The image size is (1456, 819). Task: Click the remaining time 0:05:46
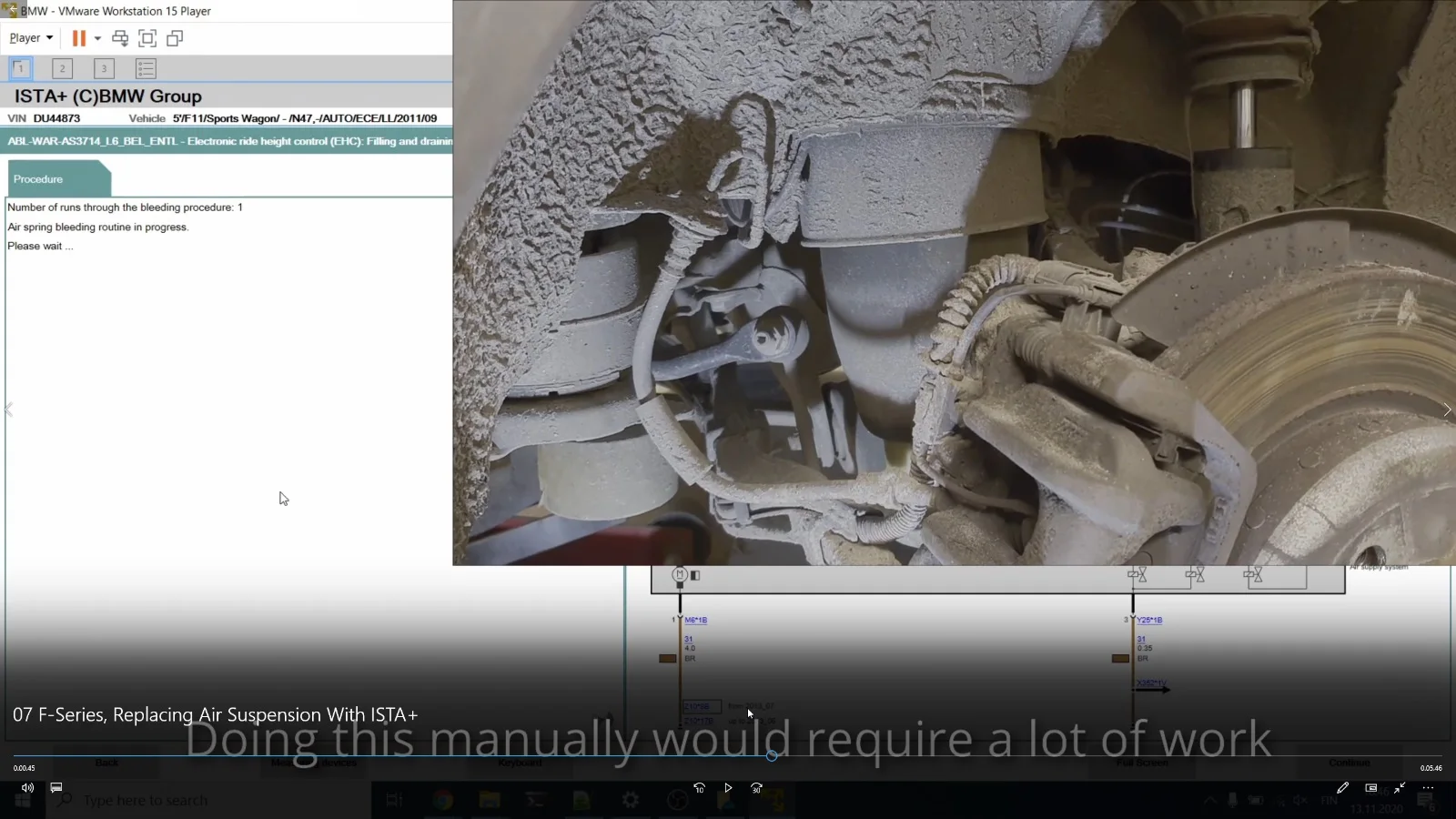tap(1431, 768)
